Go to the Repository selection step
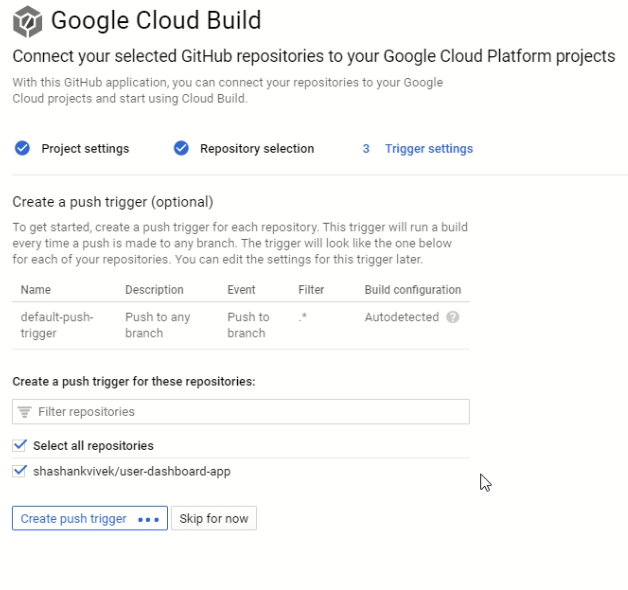Viewport: 628px width, 590px height. point(257,149)
